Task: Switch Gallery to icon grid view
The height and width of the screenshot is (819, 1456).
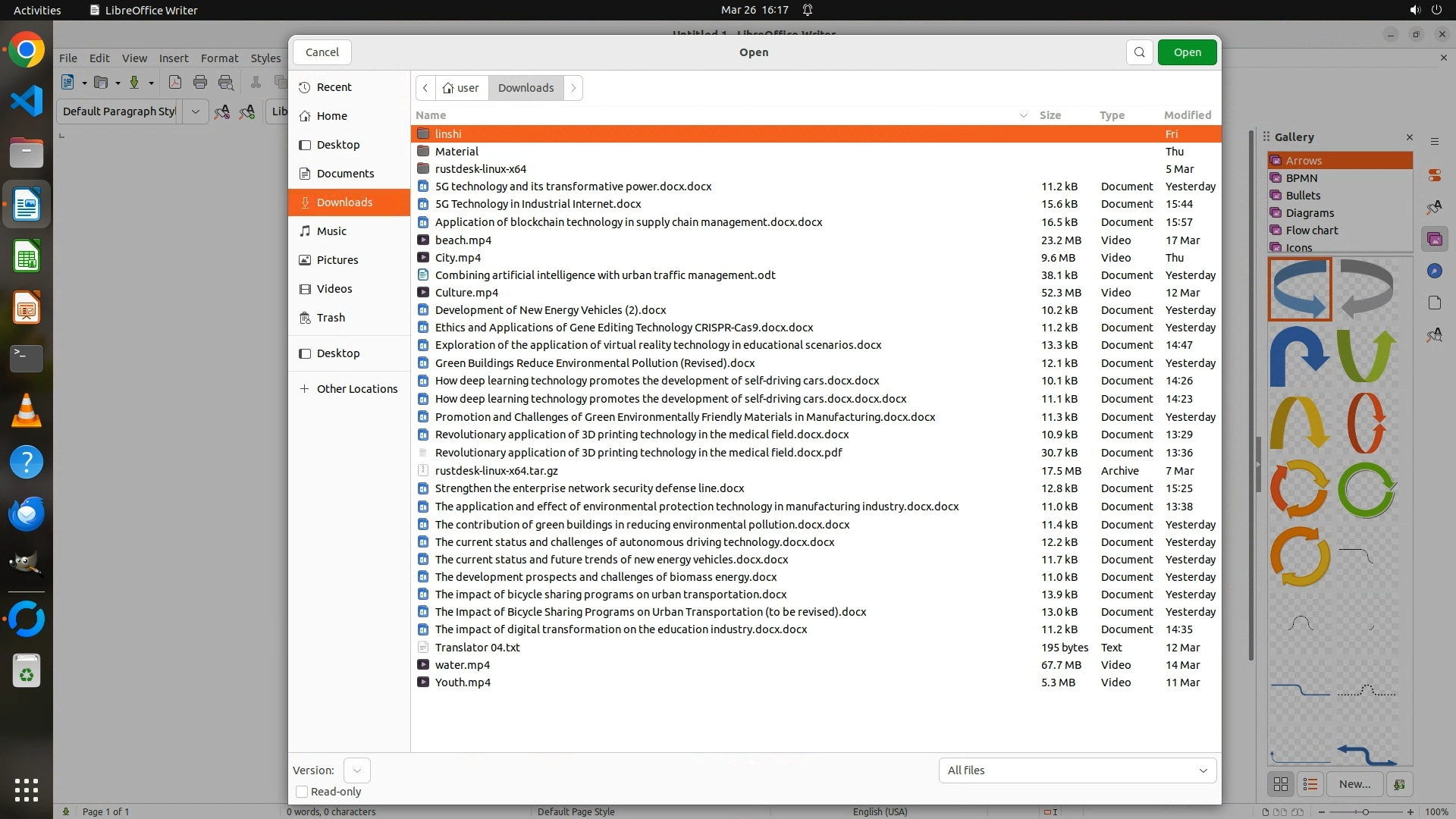Action: click(1281, 784)
